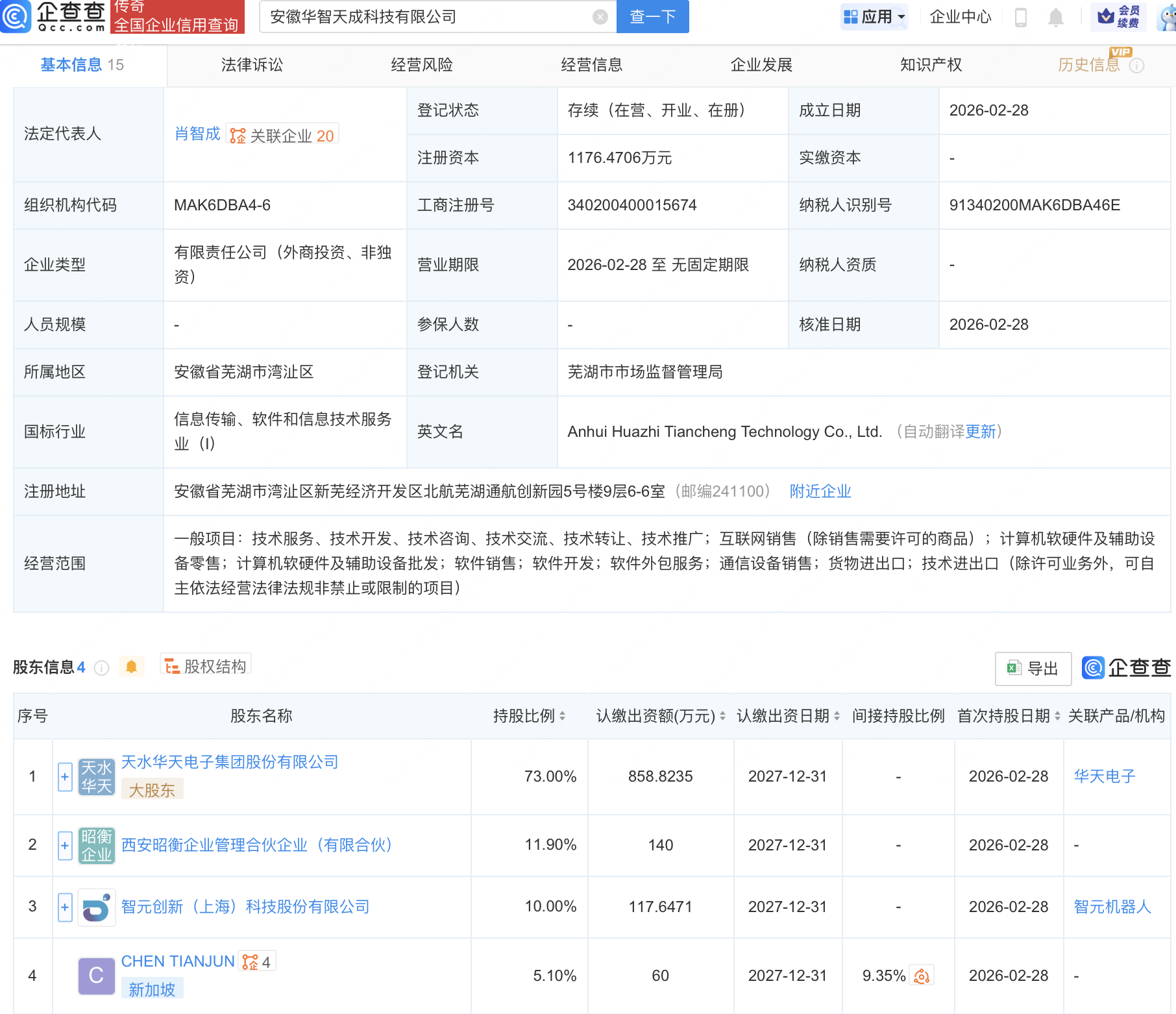Open the mobile phone app icon

[1020, 17]
